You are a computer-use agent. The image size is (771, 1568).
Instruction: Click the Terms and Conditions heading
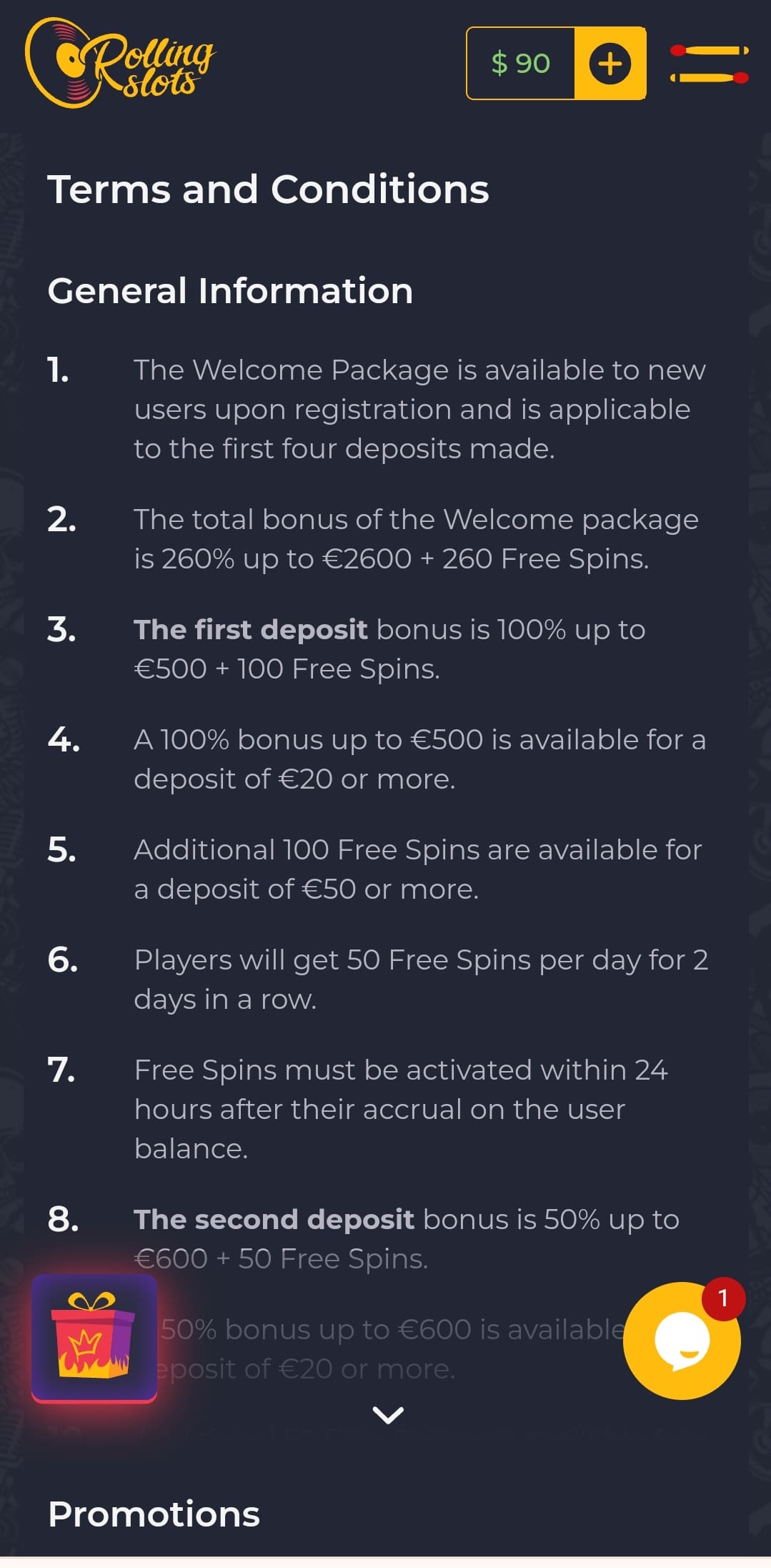268,189
